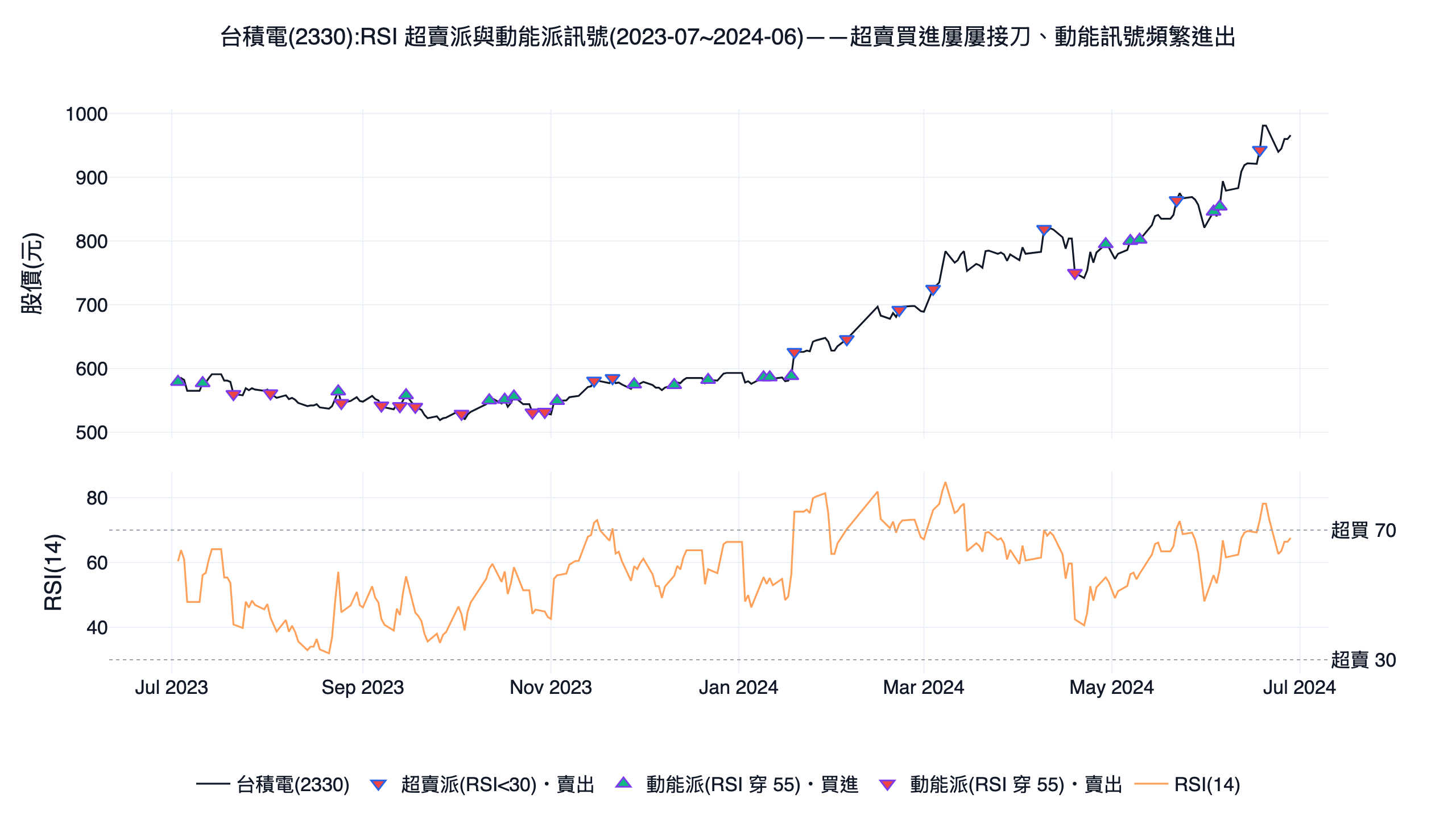Screen dimensions: 1456x819
Task: Click the 600 price axis tick
Action: [92, 369]
